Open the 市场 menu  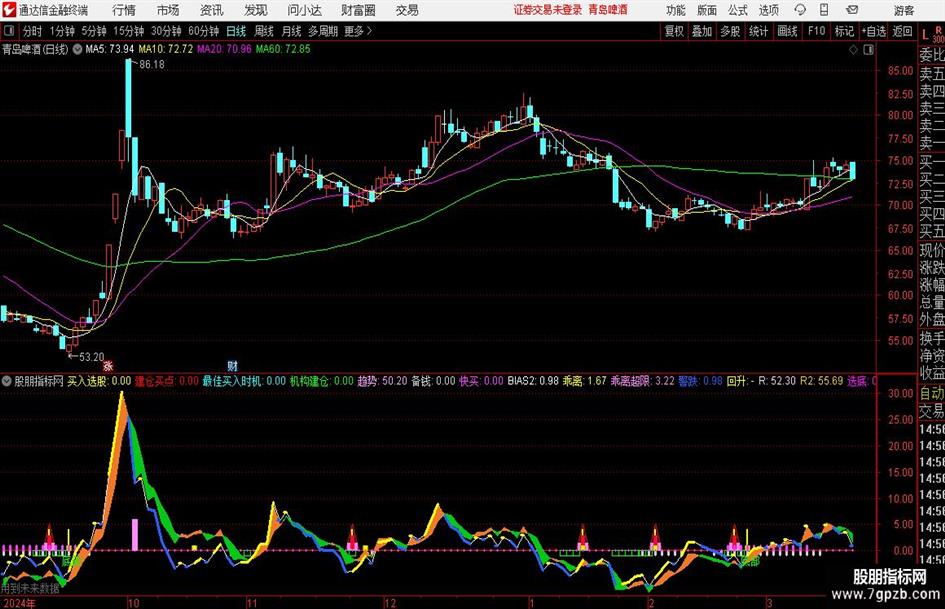coord(168,10)
